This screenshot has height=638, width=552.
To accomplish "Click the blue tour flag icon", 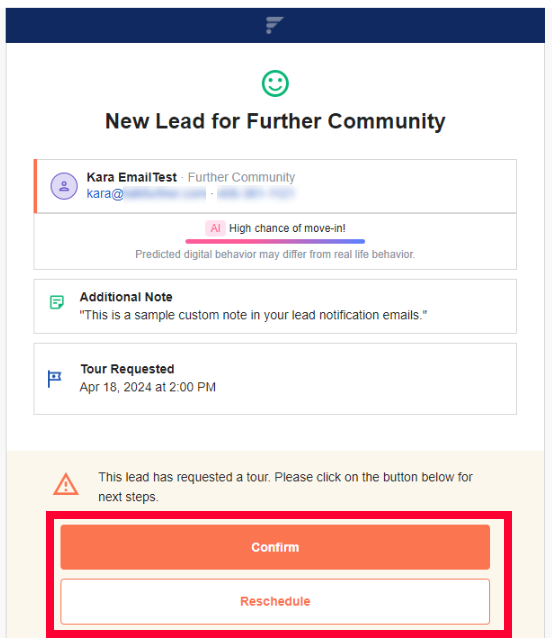I will 55,379.
